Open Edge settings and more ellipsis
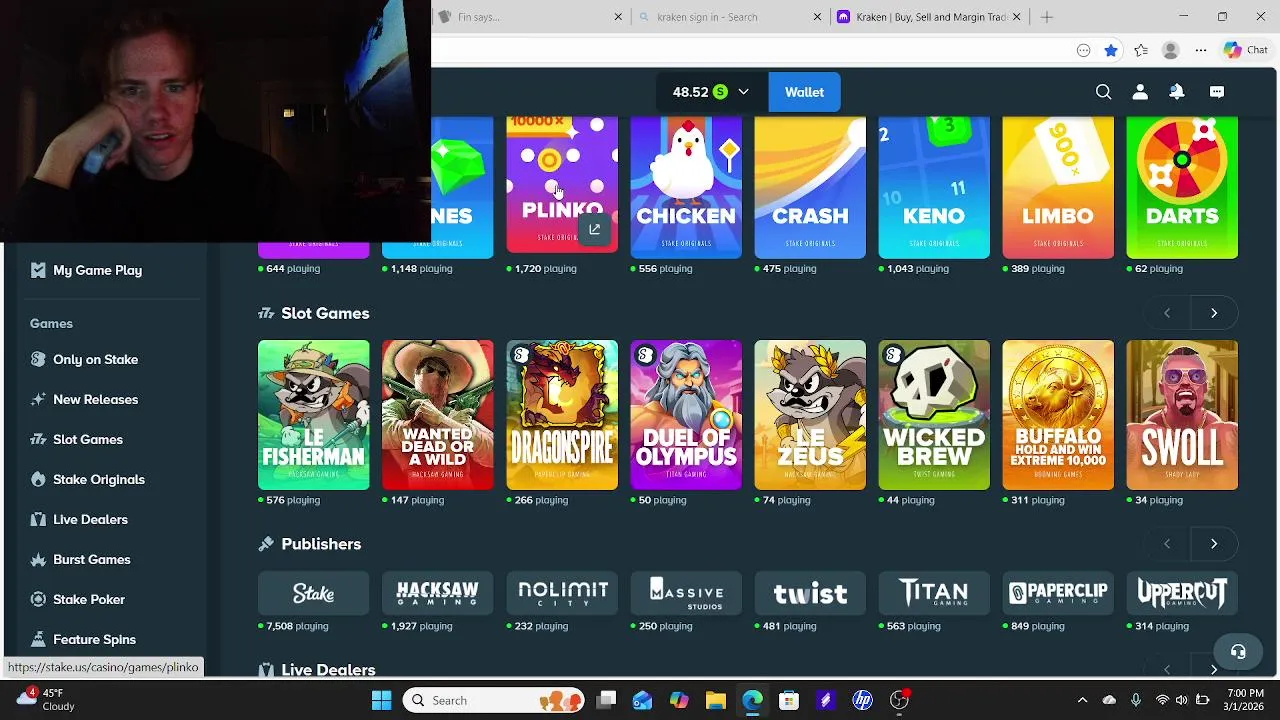Viewport: 1280px width, 720px height. pyautogui.click(x=1200, y=50)
